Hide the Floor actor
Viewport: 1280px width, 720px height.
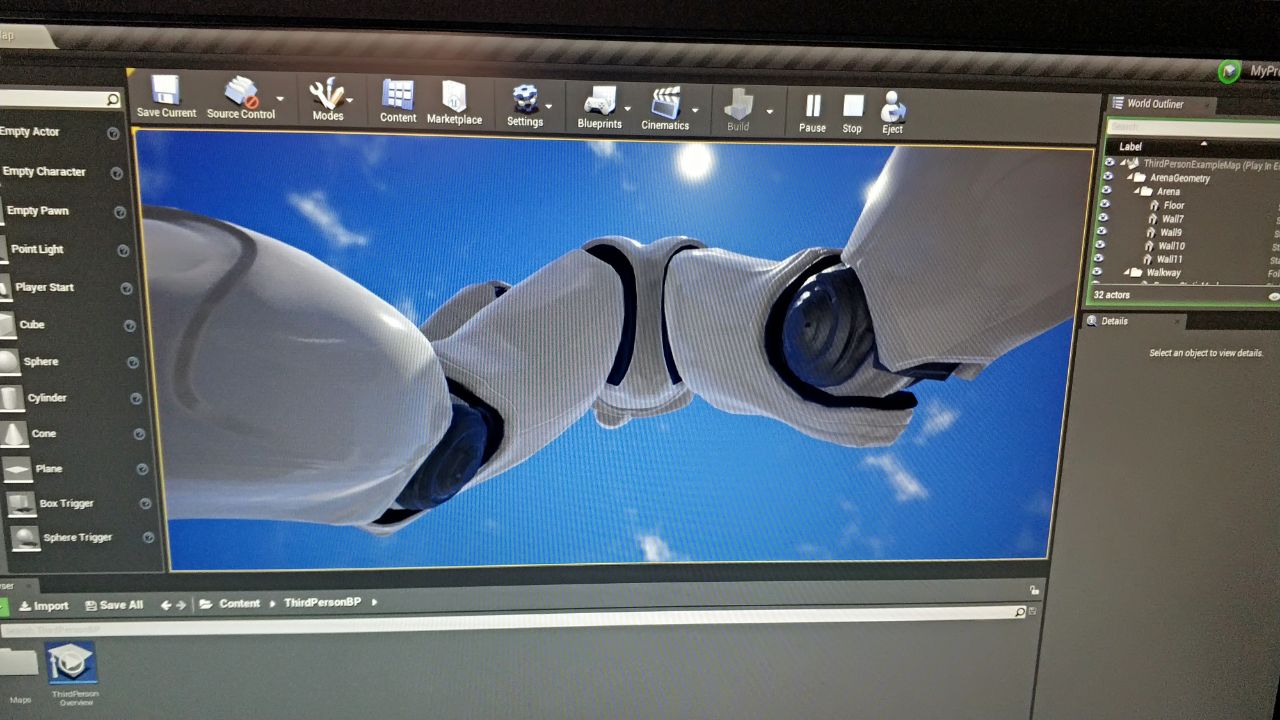1104,203
